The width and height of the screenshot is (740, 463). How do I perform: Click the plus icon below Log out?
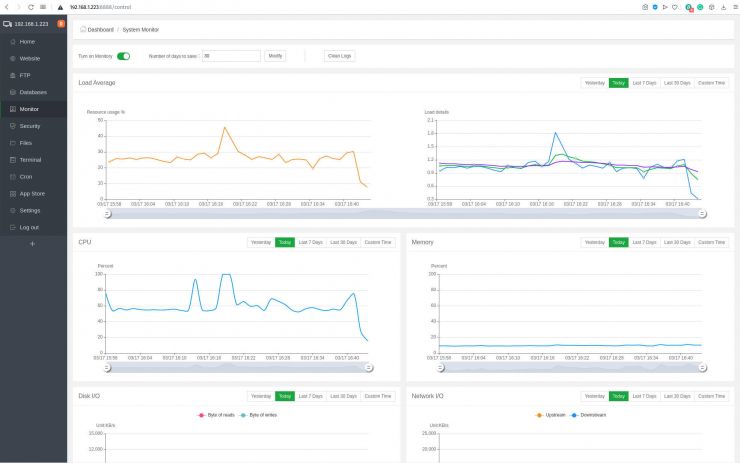click(x=32, y=244)
